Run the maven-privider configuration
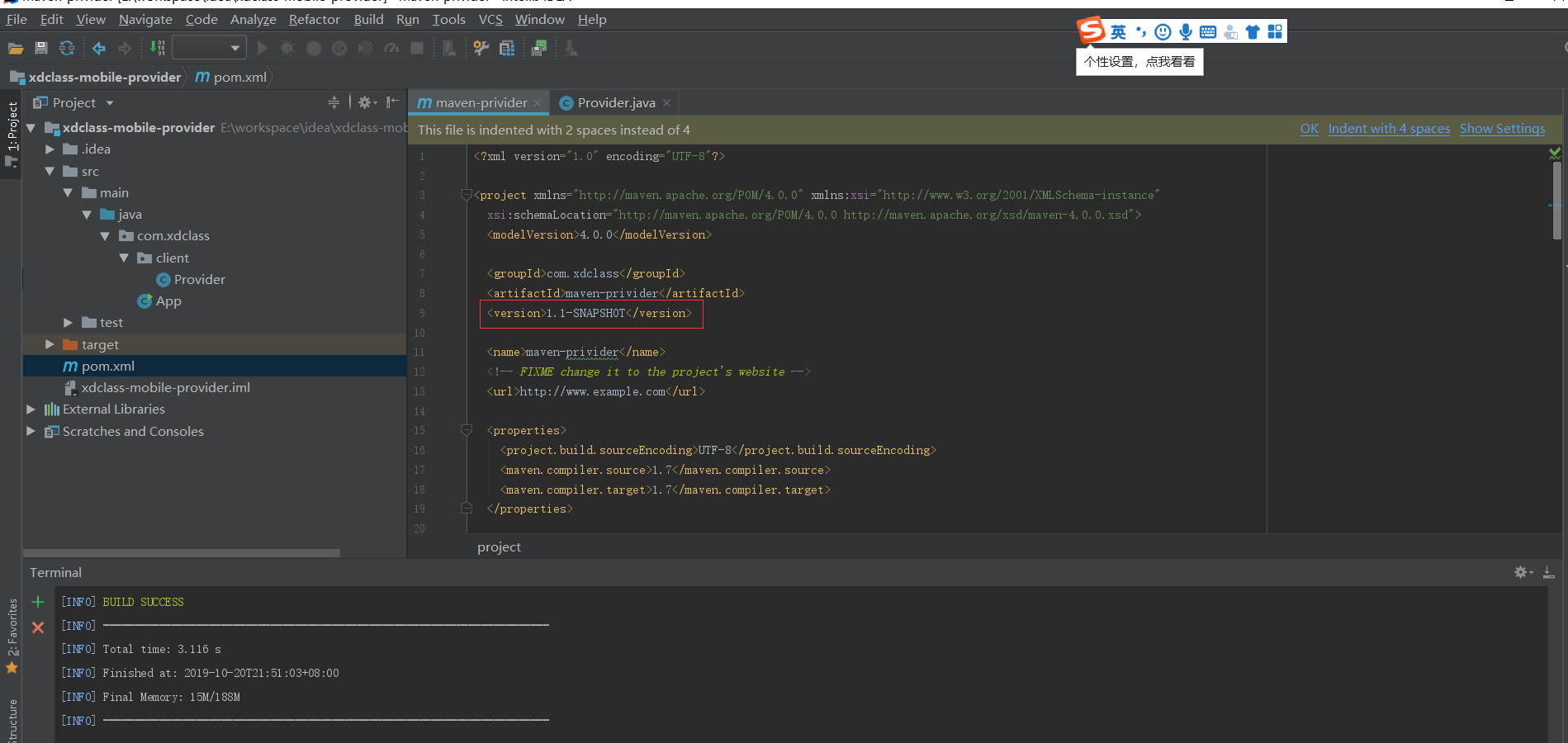Image resolution: width=1568 pixels, height=743 pixels. [263, 48]
